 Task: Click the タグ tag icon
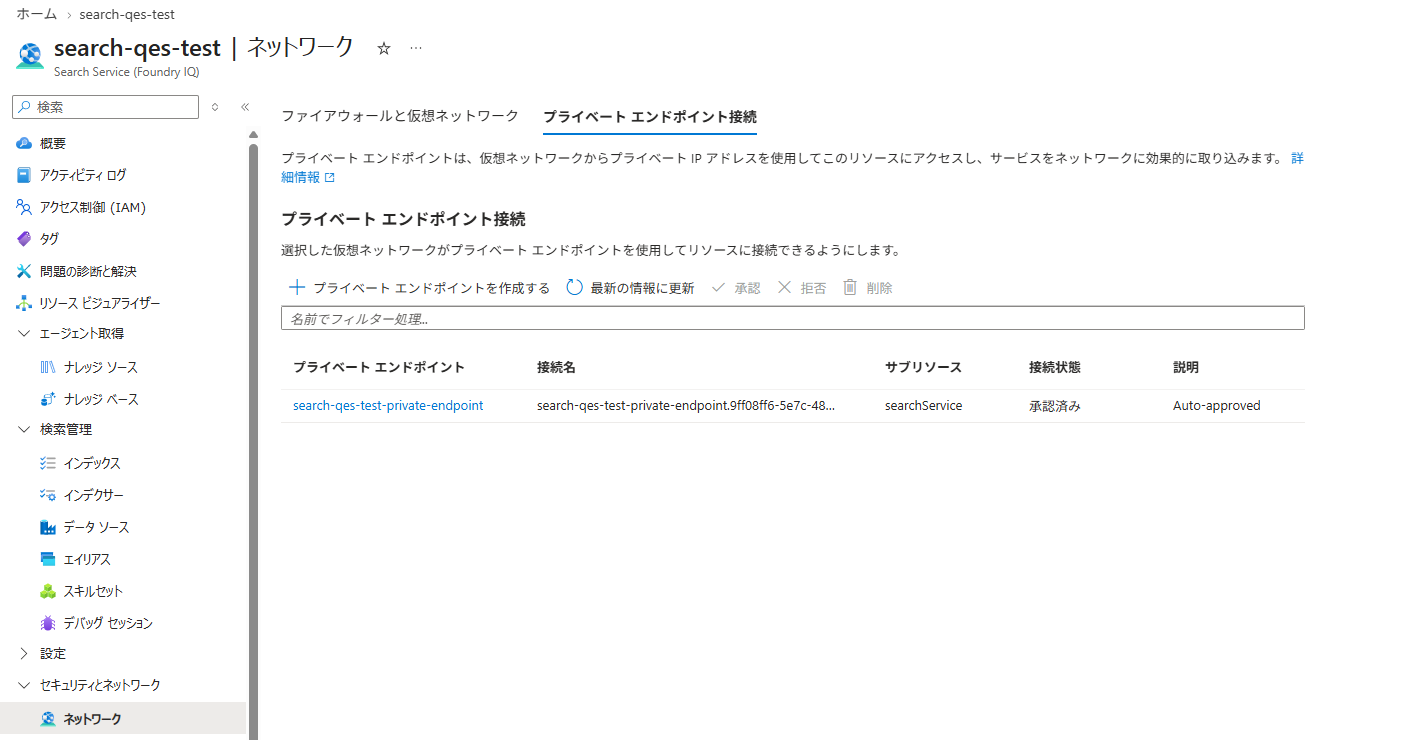click(x=25, y=239)
